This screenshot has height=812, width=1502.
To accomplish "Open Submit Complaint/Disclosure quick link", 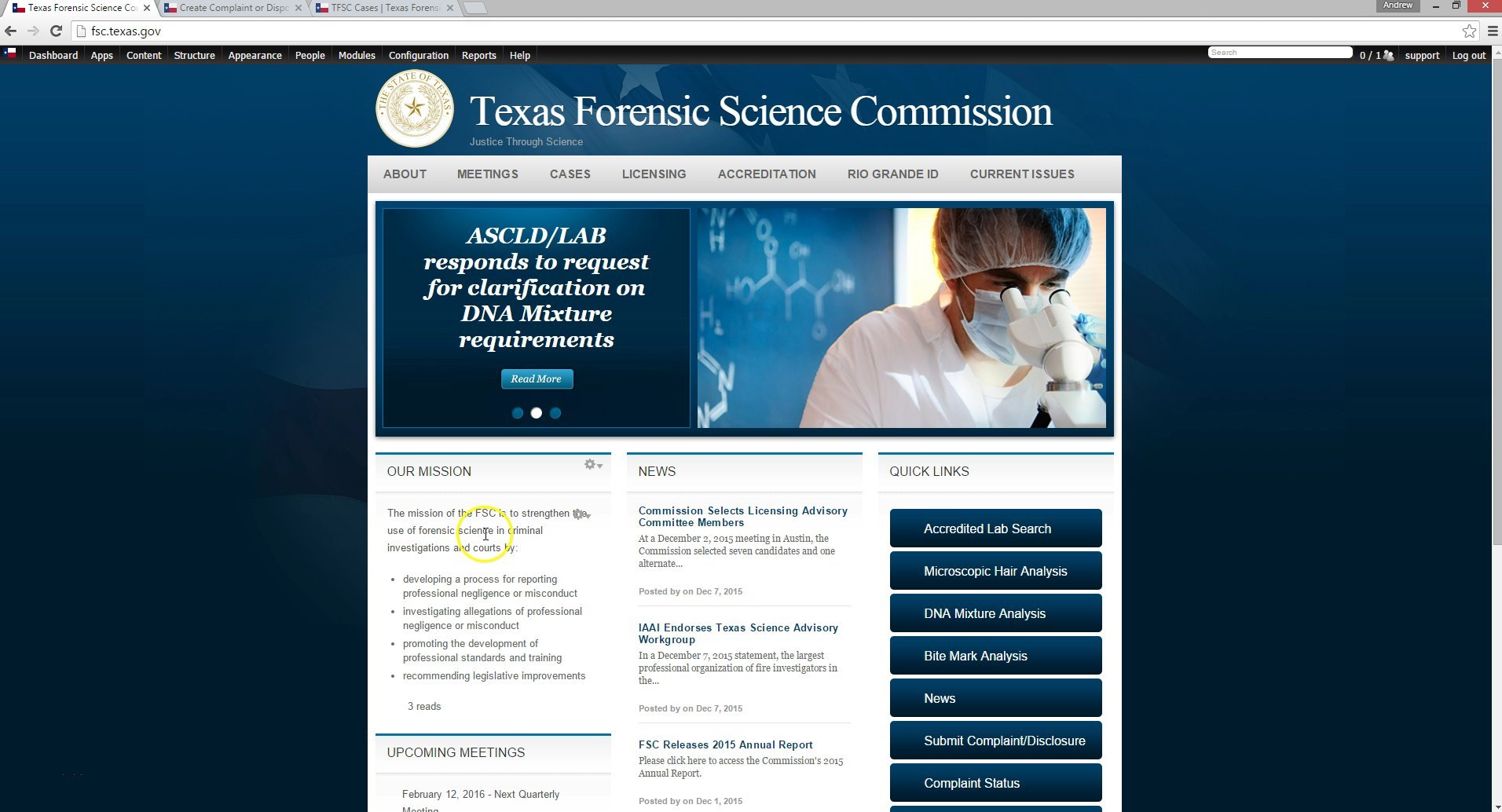I will tap(996, 741).
